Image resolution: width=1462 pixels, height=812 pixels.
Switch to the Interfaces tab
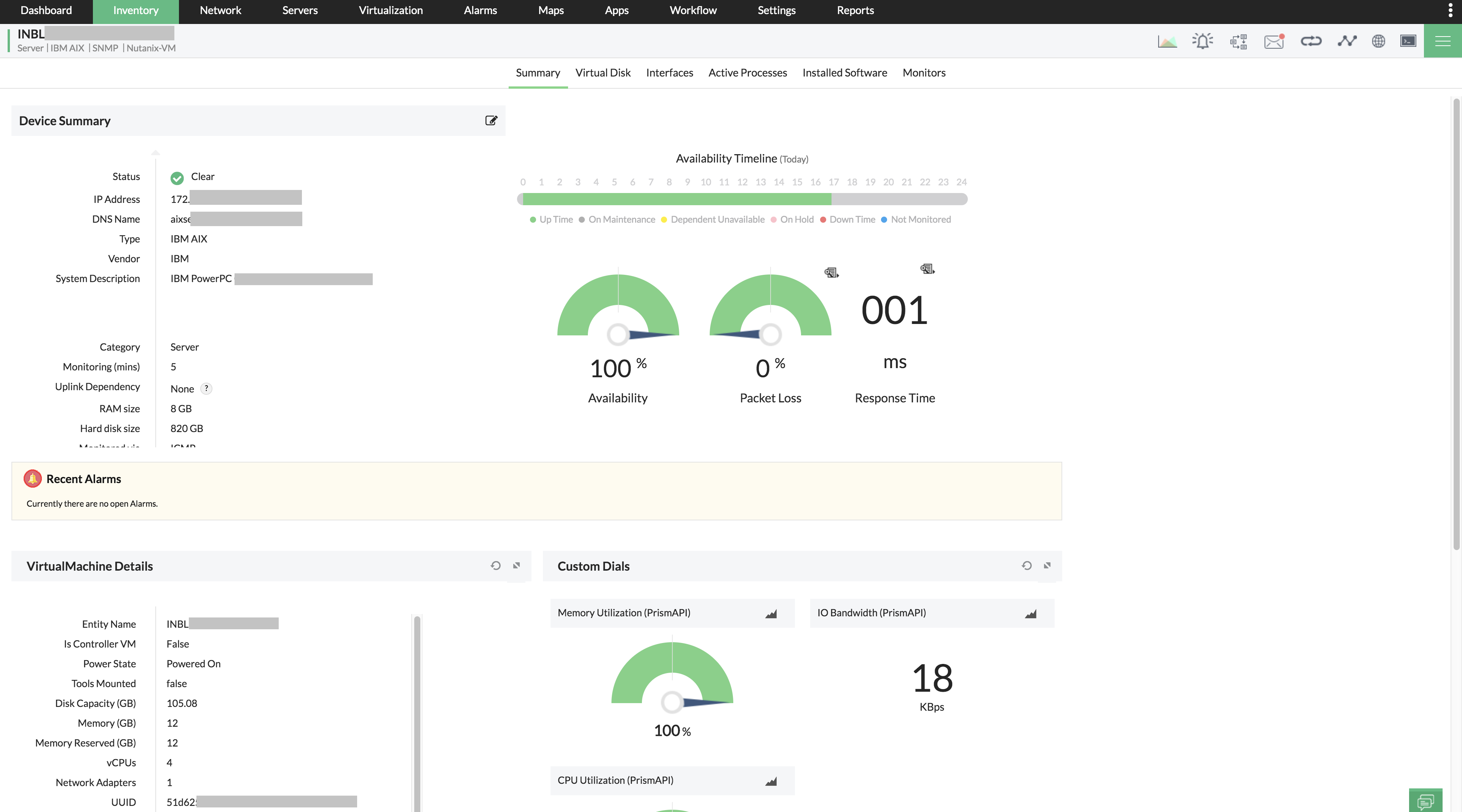coord(669,72)
